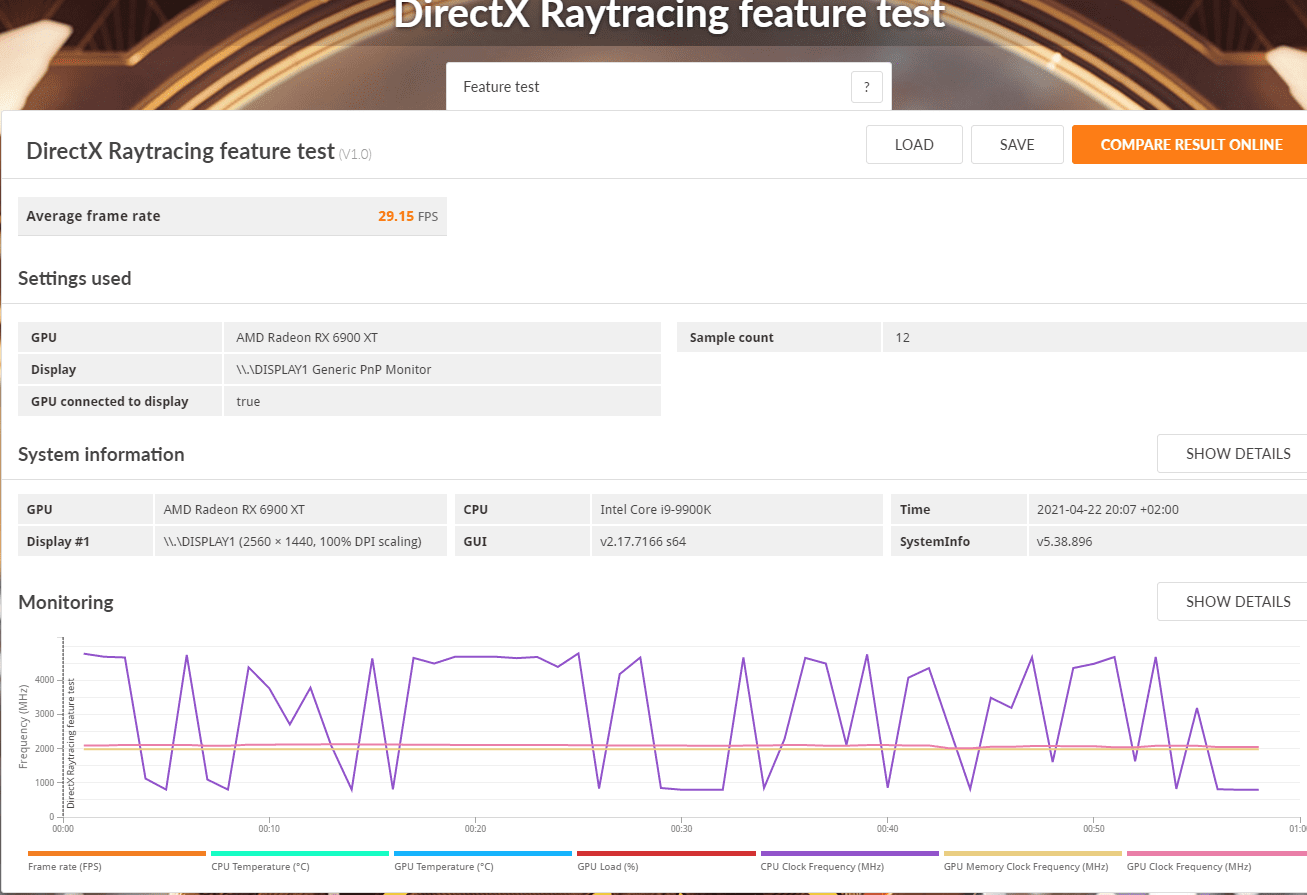This screenshot has height=895, width=1307.
Task: Click the DirectX Raytracing feature test heading
Action: (180, 151)
